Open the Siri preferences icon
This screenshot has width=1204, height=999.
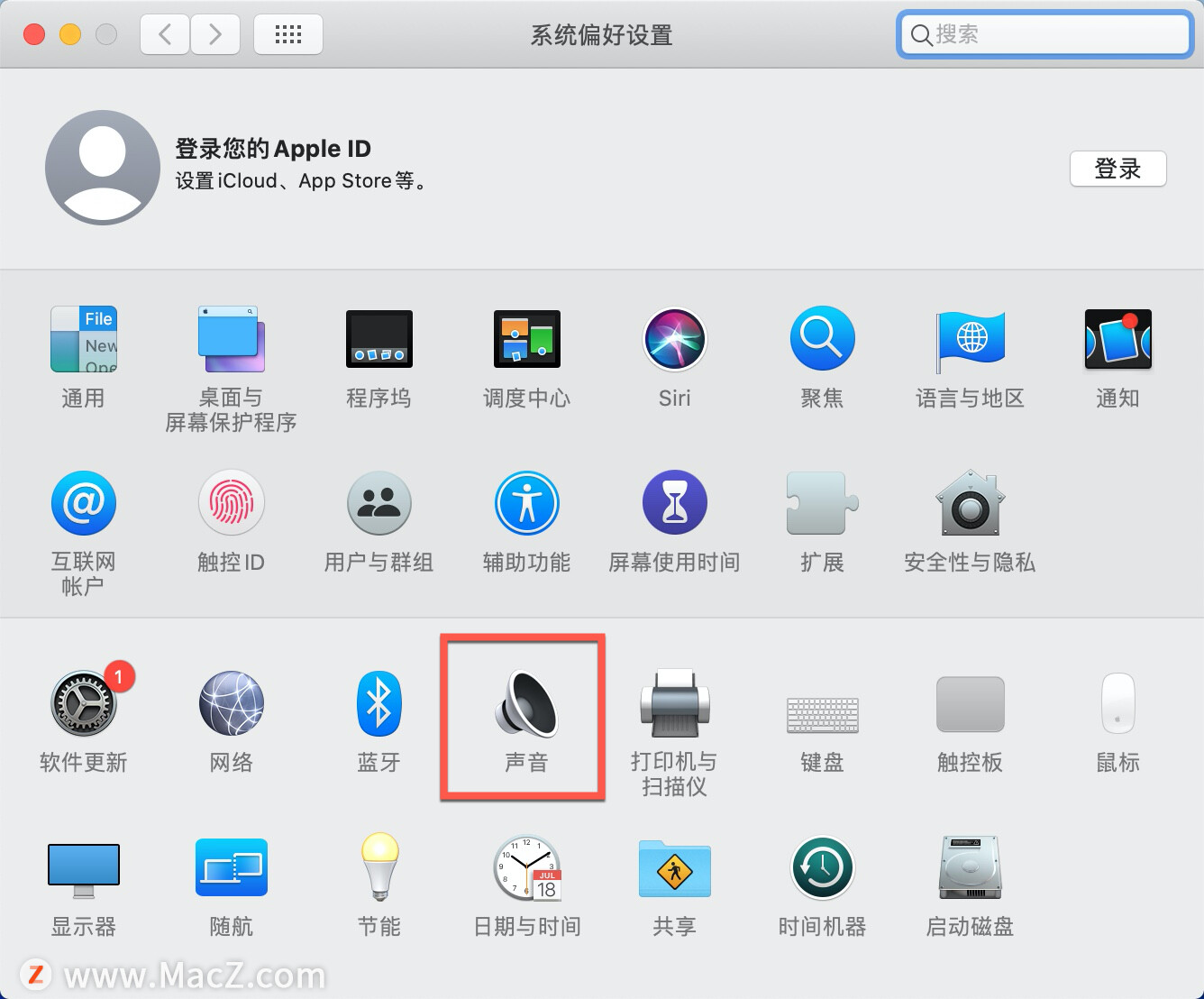click(675, 339)
